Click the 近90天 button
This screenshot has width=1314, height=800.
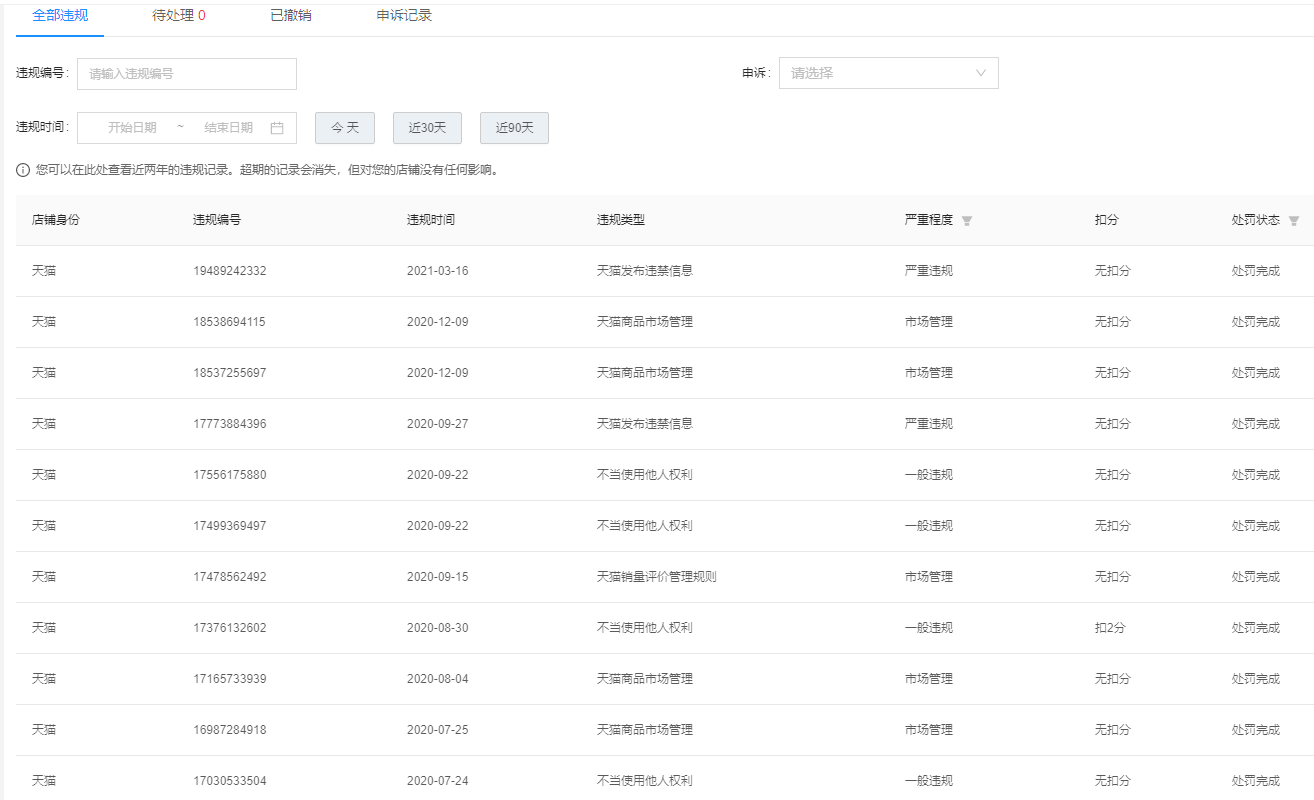click(x=514, y=128)
